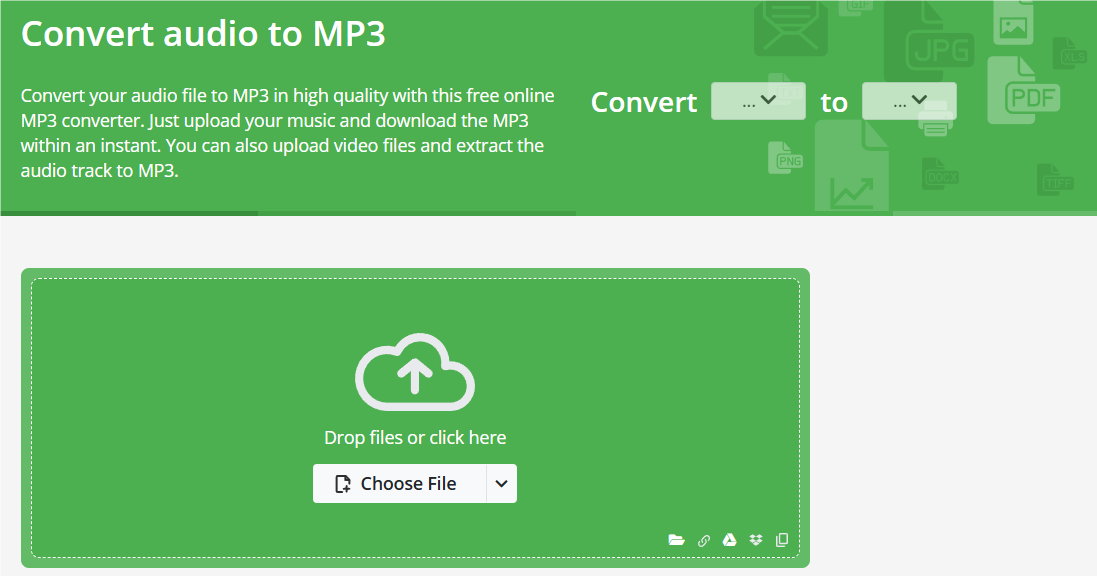This screenshot has width=1097, height=576.
Task: Import audio from Google Drive
Action: click(x=729, y=539)
